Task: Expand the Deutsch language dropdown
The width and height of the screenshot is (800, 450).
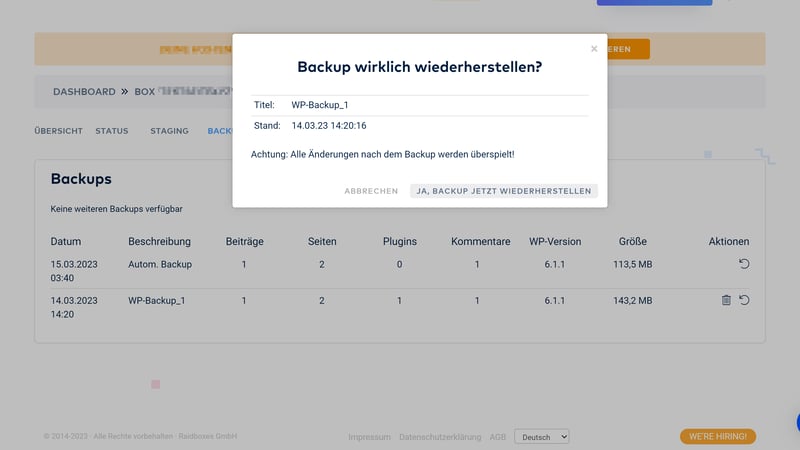Action: [542, 437]
